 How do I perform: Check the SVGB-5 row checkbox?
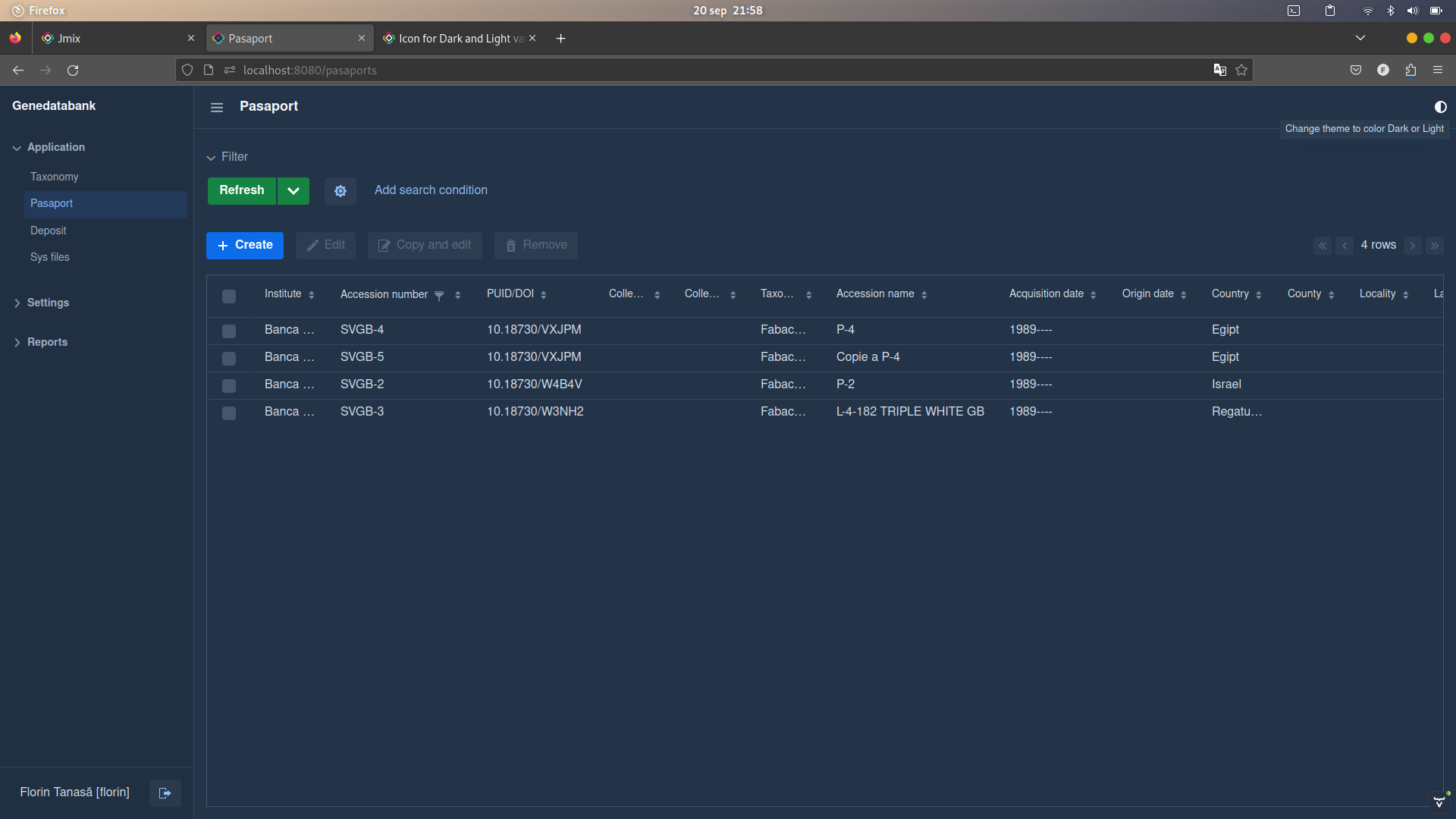pyautogui.click(x=229, y=359)
